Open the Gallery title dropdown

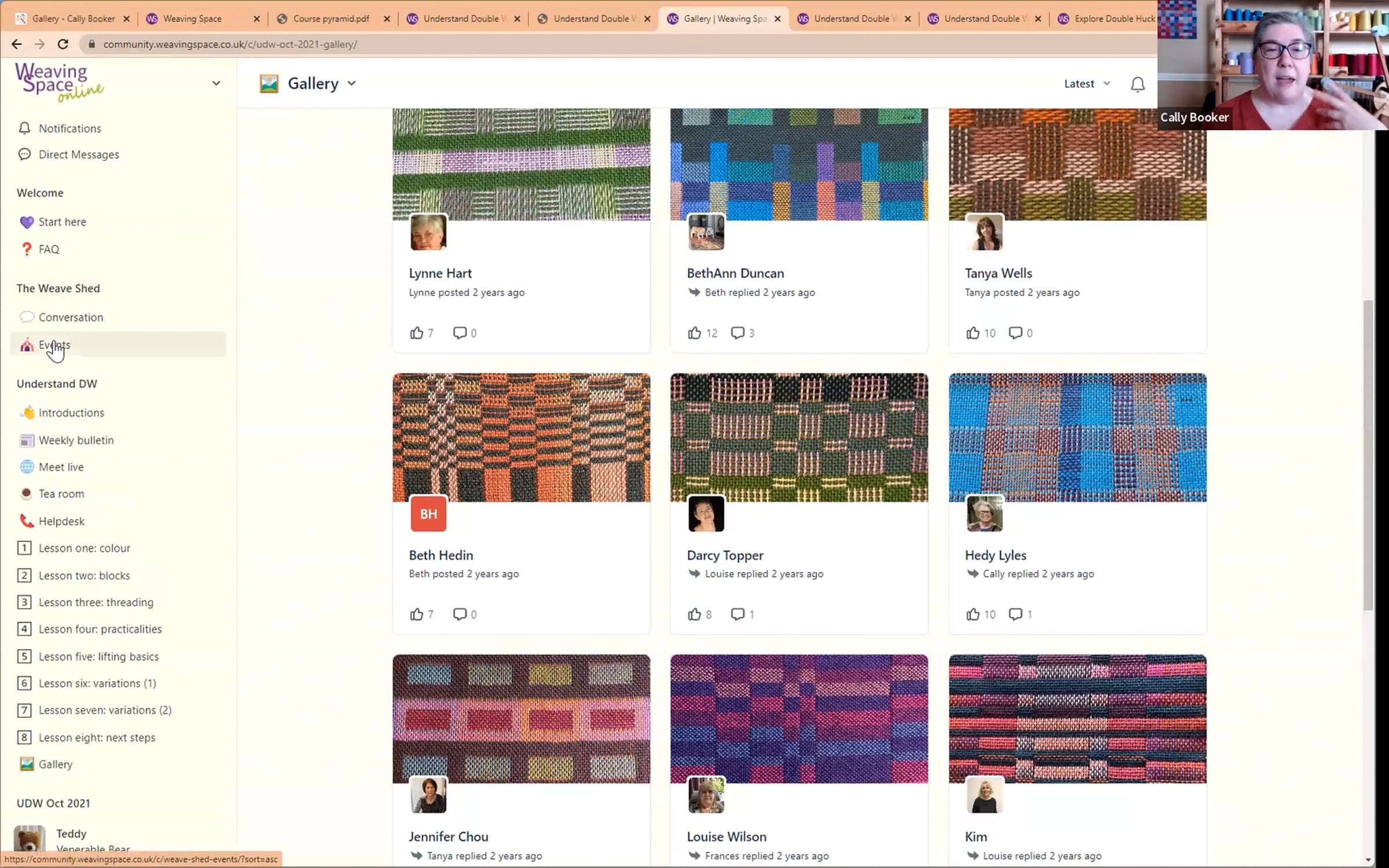tap(351, 83)
